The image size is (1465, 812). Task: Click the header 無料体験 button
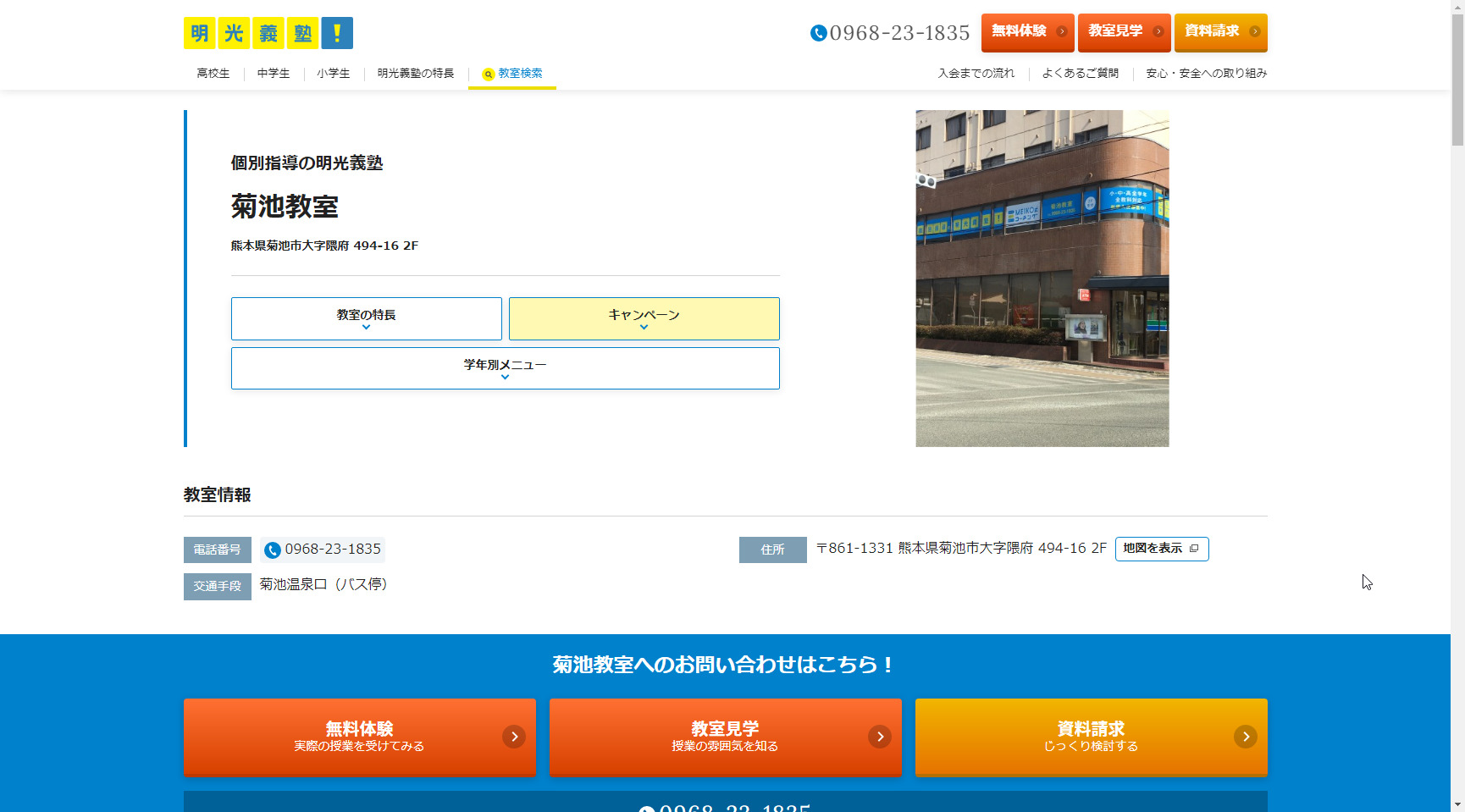(x=1028, y=32)
